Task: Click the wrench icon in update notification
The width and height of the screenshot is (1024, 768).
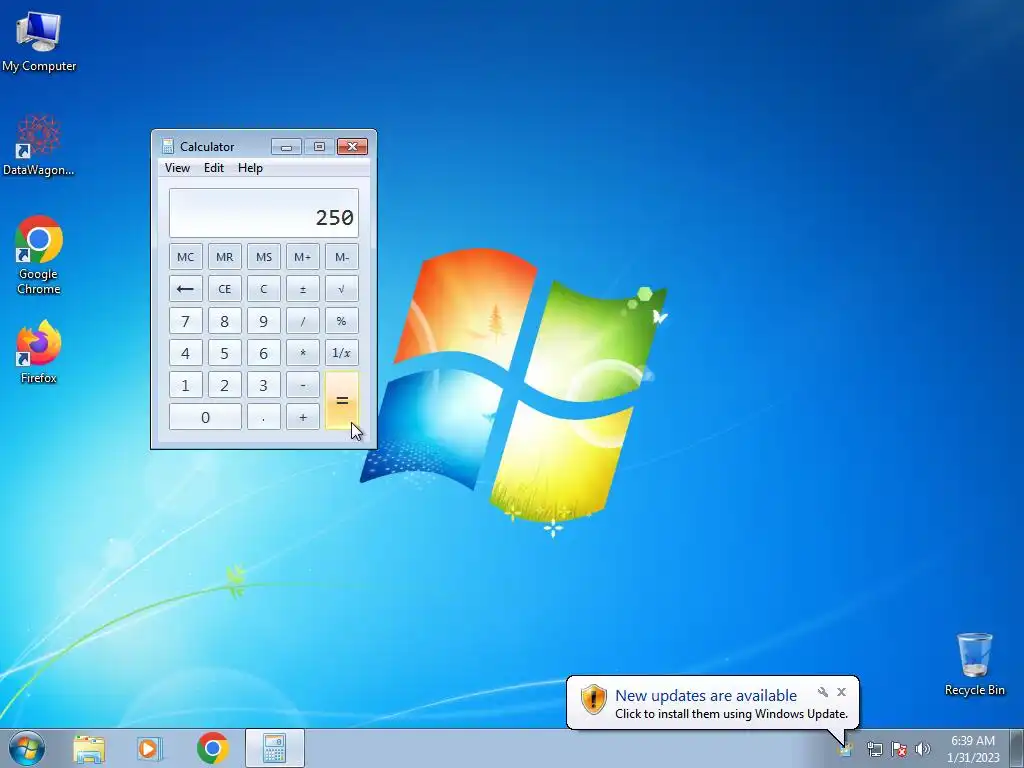Action: pyautogui.click(x=823, y=692)
